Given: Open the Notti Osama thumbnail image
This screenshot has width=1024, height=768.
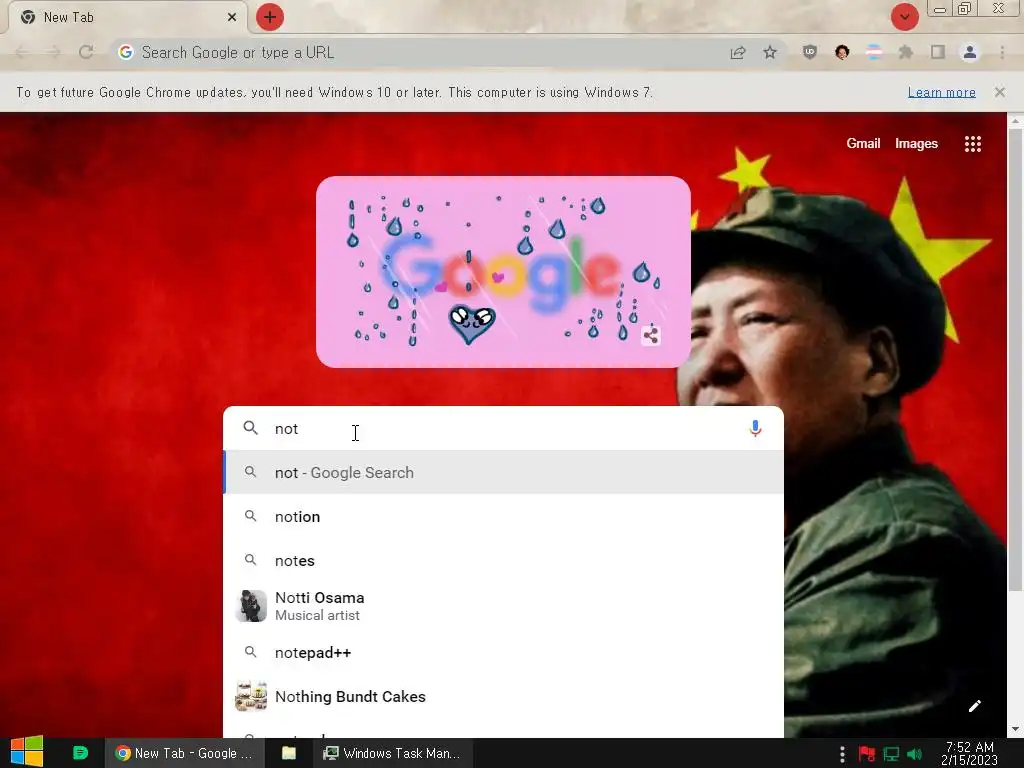Looking at the screenshot, I should click(251, 606).
